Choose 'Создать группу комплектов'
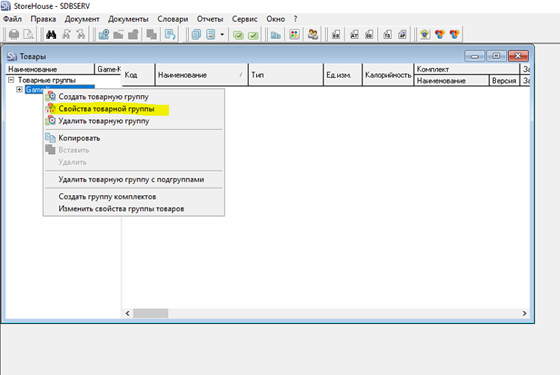Screen dimensions: 560x375 click(x=134, y=196)
